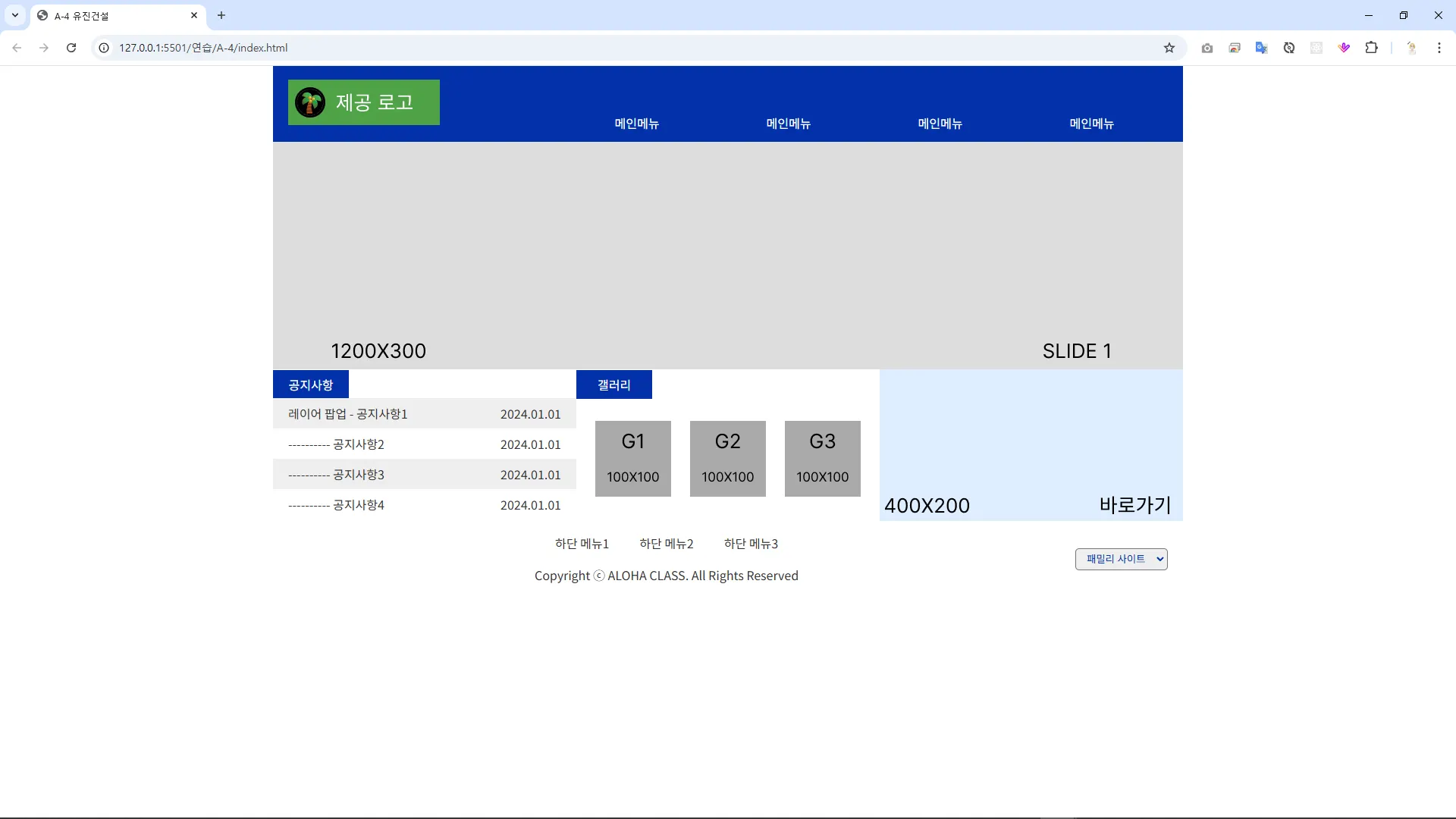
Task: Click the 하단 메뉴2 footer link
Action: tap(666, 544)
